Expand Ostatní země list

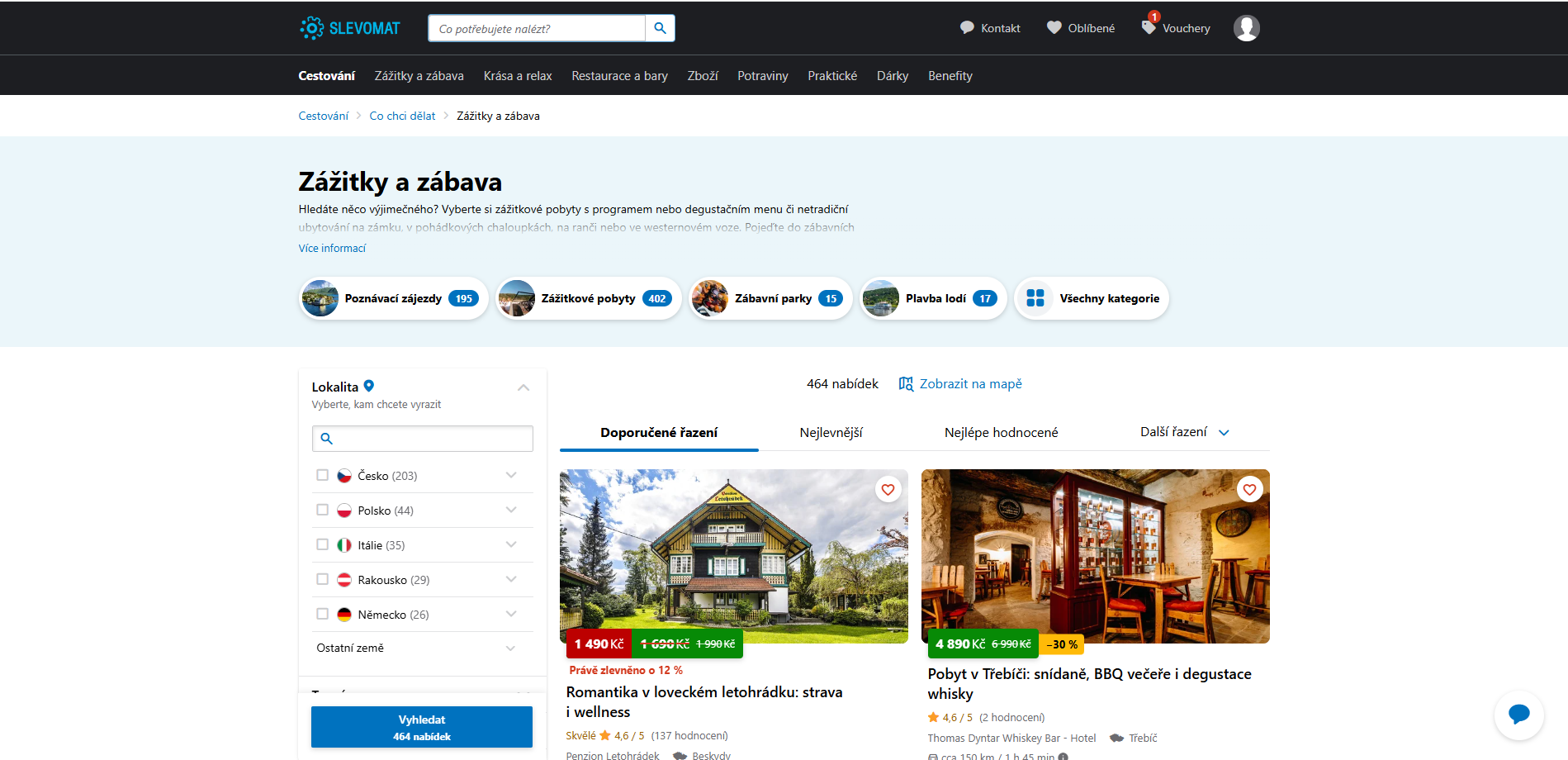(x=422, y=648)
